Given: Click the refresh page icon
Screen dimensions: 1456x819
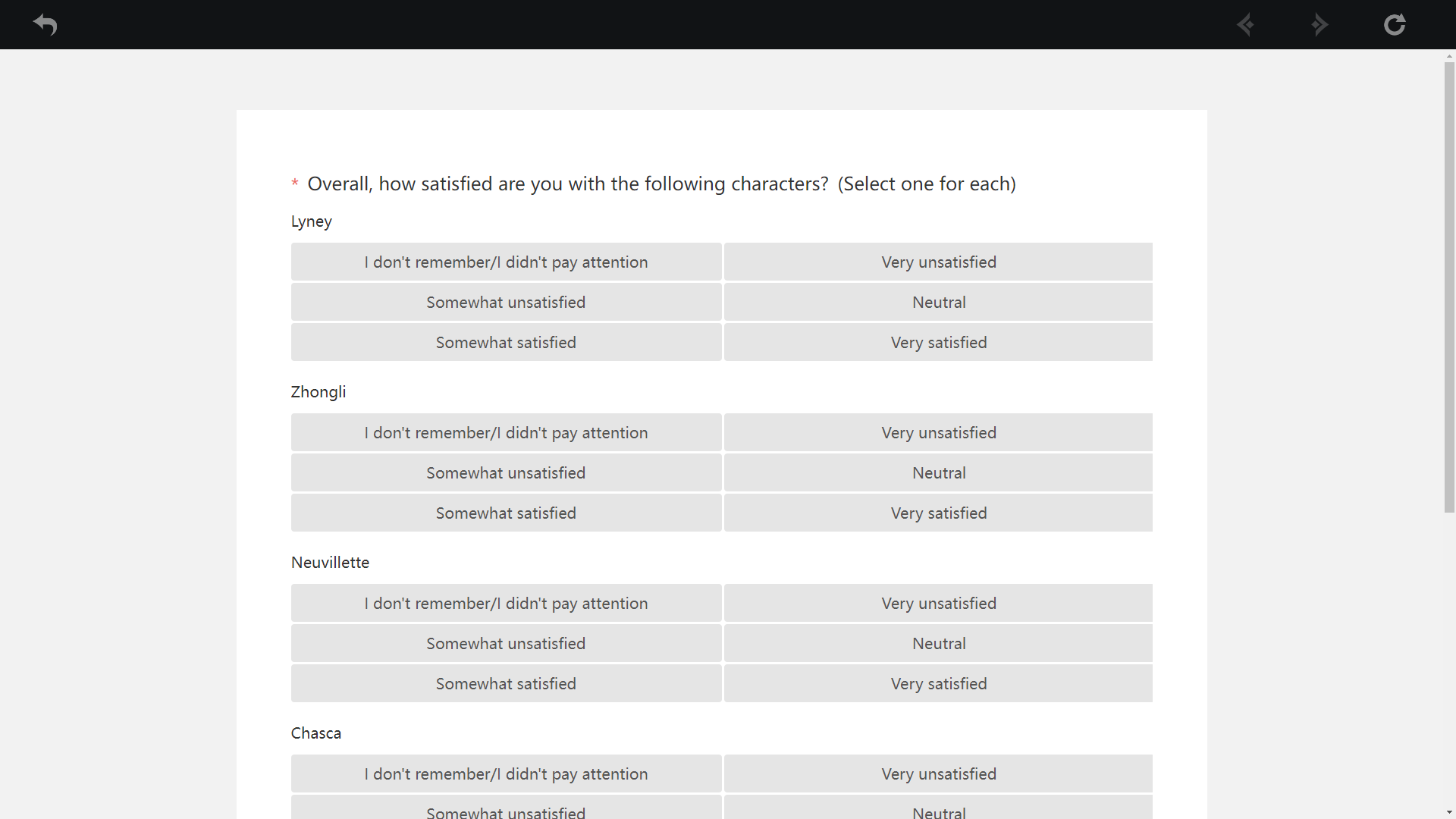Looking at the screenshot, I should (1394, 25).
